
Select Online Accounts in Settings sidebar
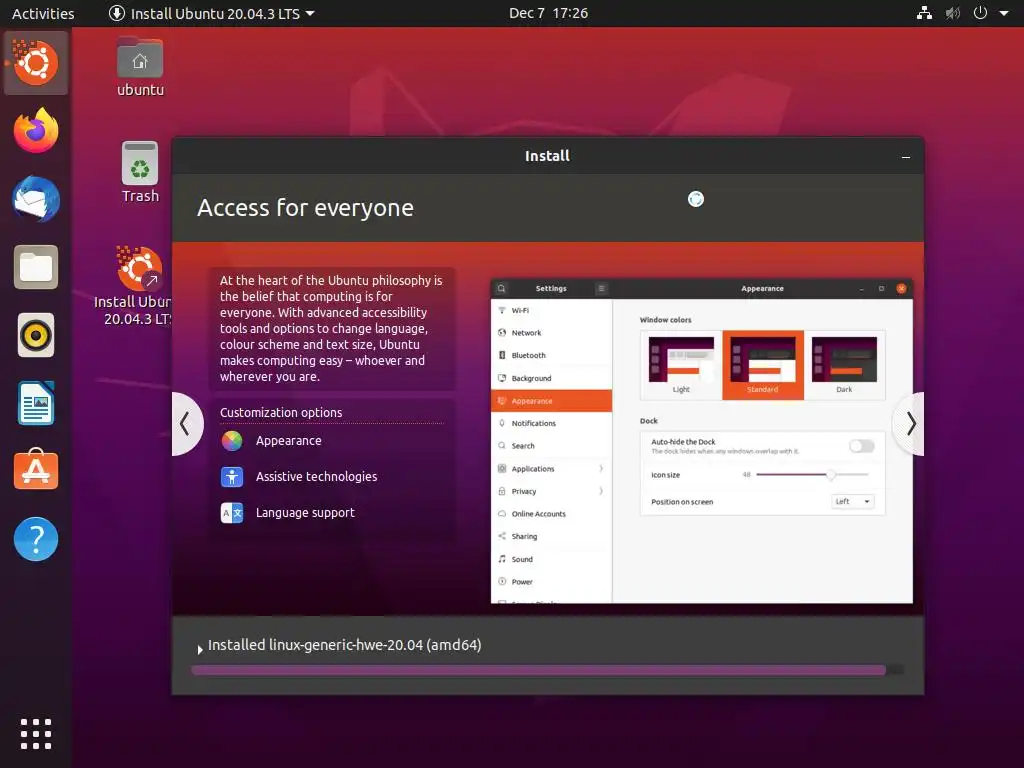(x=551, y=514)
